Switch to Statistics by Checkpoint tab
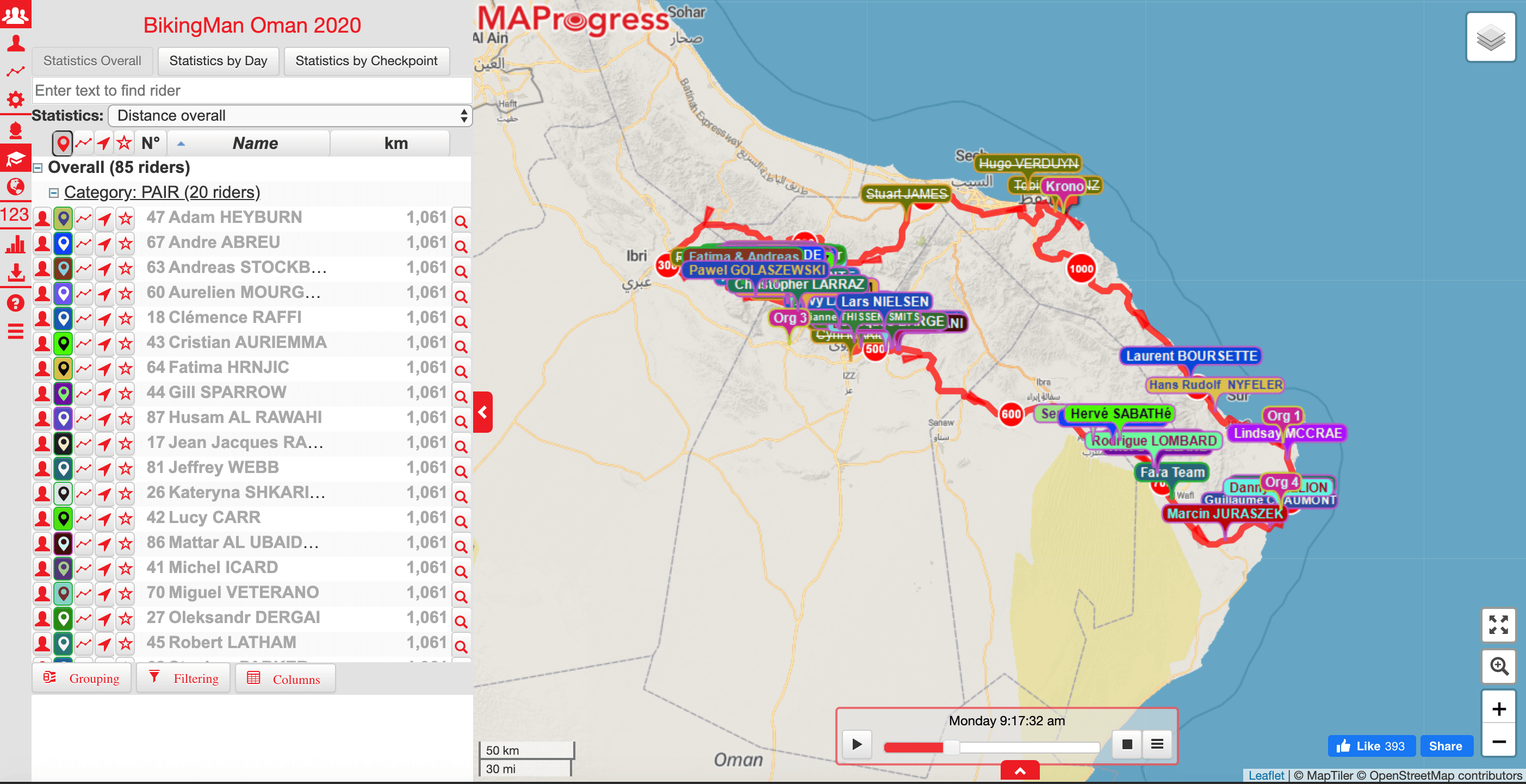Image resolution: width=1526 pixels, height=784 pixels. tap(366, 61)
